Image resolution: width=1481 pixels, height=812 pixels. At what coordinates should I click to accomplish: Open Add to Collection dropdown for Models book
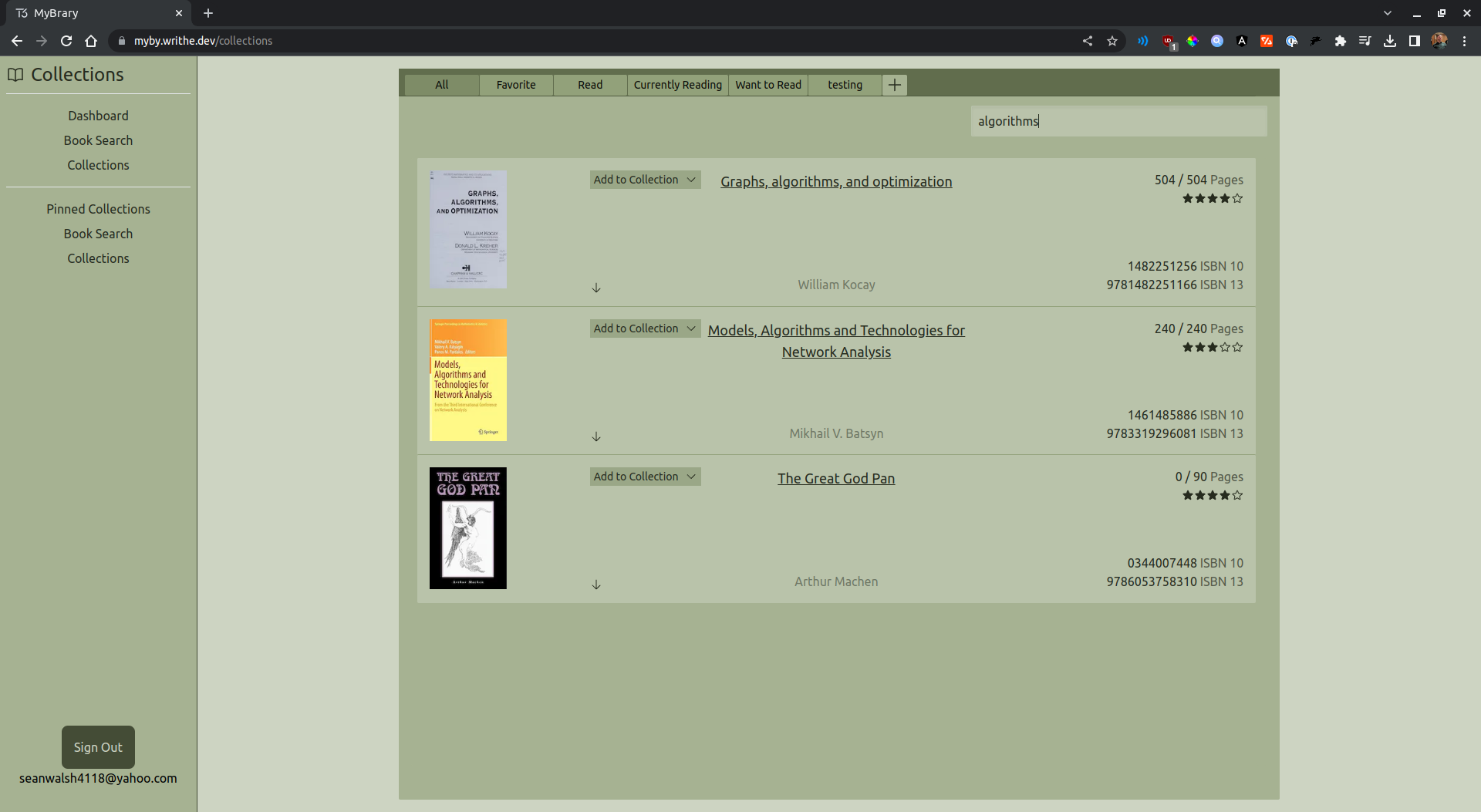tap(645, 329)
